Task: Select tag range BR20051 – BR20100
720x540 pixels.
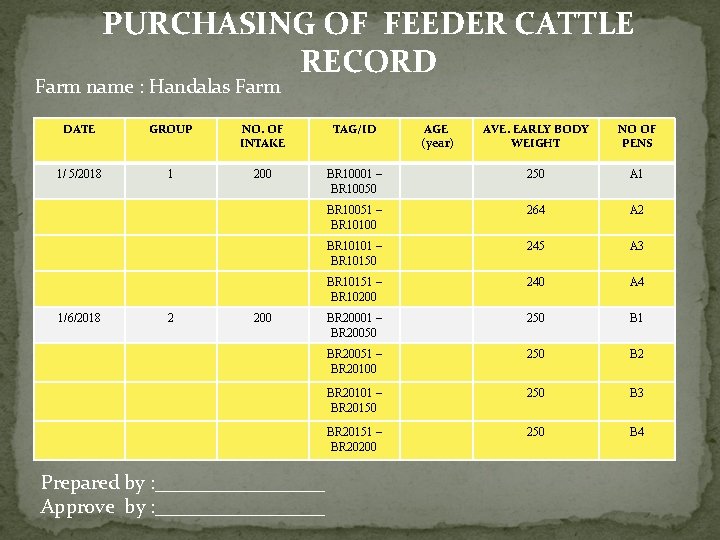Action: click(x=355, y=361)
